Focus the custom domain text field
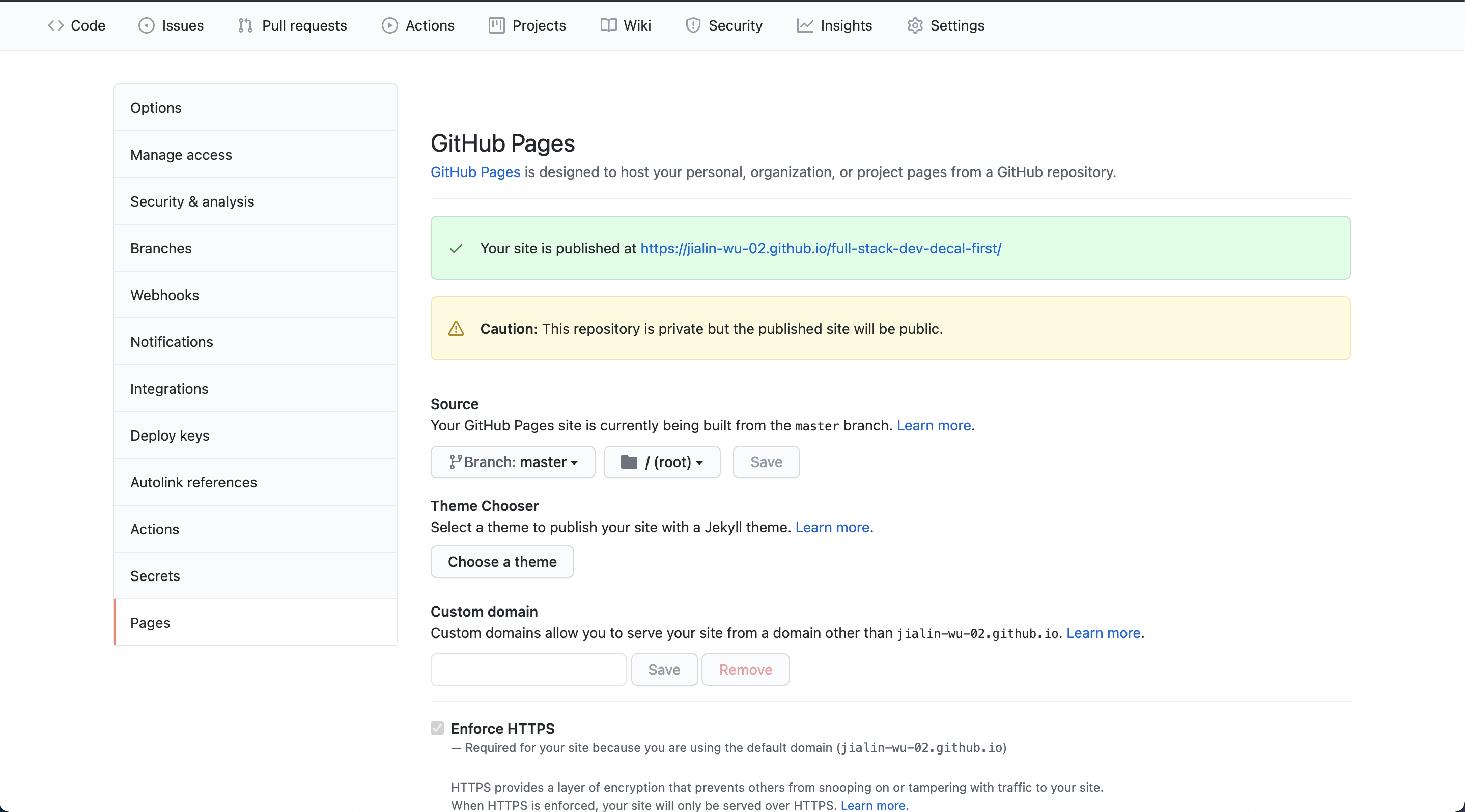 (x=528, y=670)
